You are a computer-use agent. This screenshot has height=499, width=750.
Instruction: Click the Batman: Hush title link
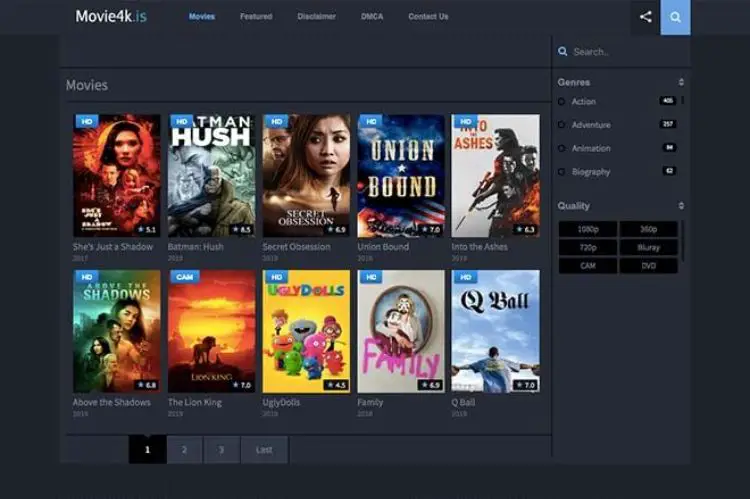[195, 247]
